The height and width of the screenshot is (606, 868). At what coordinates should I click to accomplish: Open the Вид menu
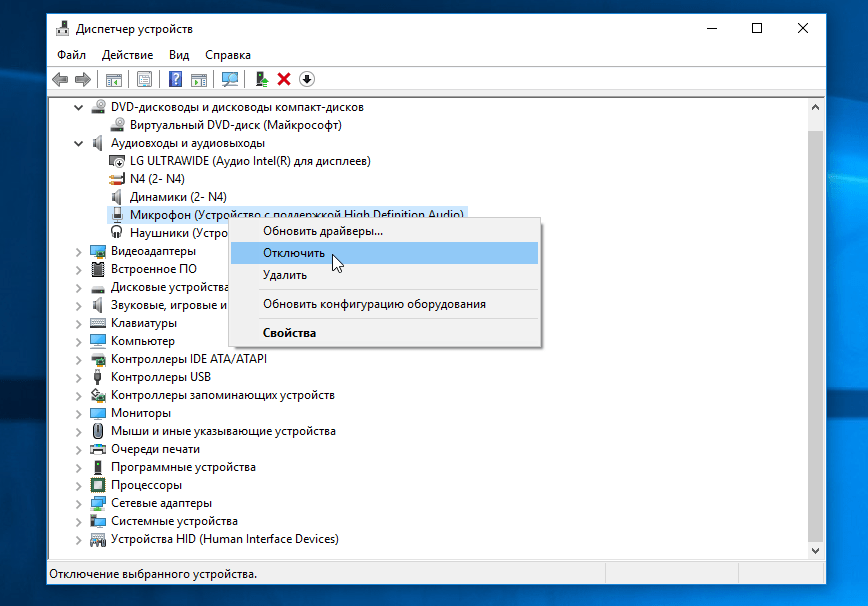click(x=179, y=55)
